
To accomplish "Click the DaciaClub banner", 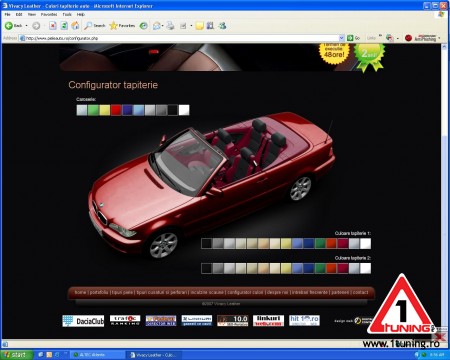I will 83,321.
